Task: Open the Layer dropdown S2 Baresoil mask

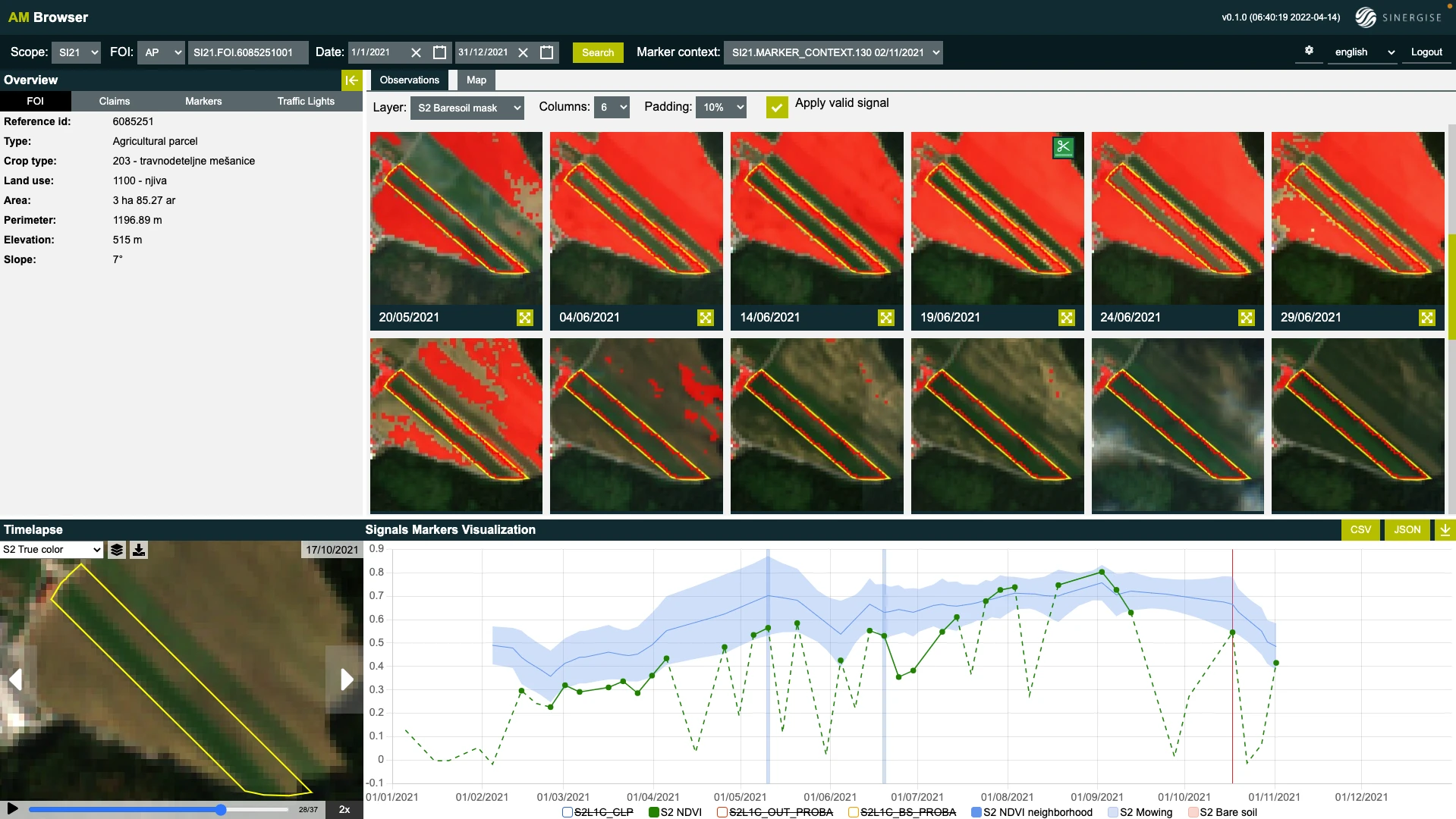Action: click(x=467, y=108)
